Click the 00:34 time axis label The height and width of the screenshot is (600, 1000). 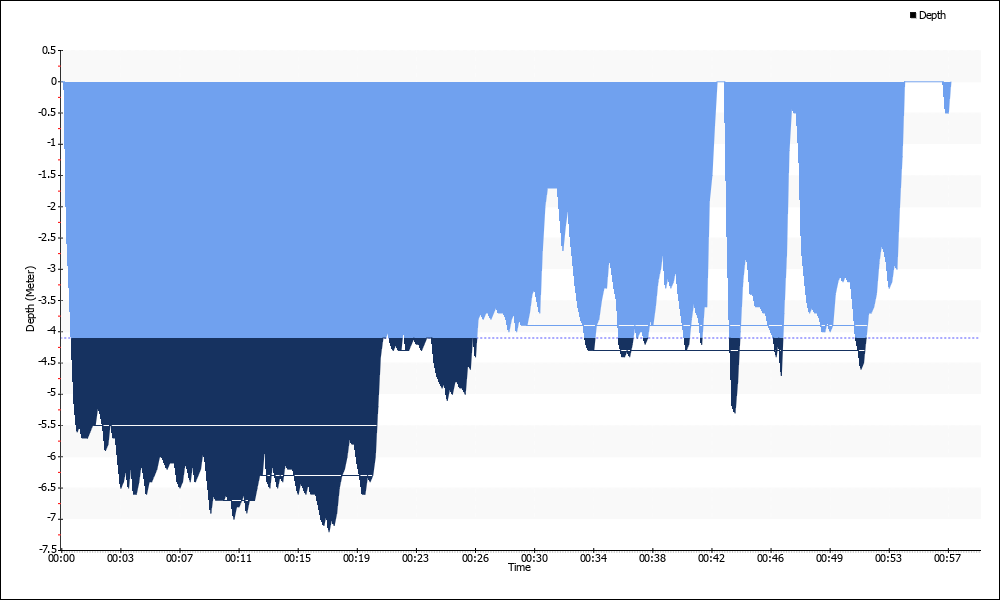[593, 559]
